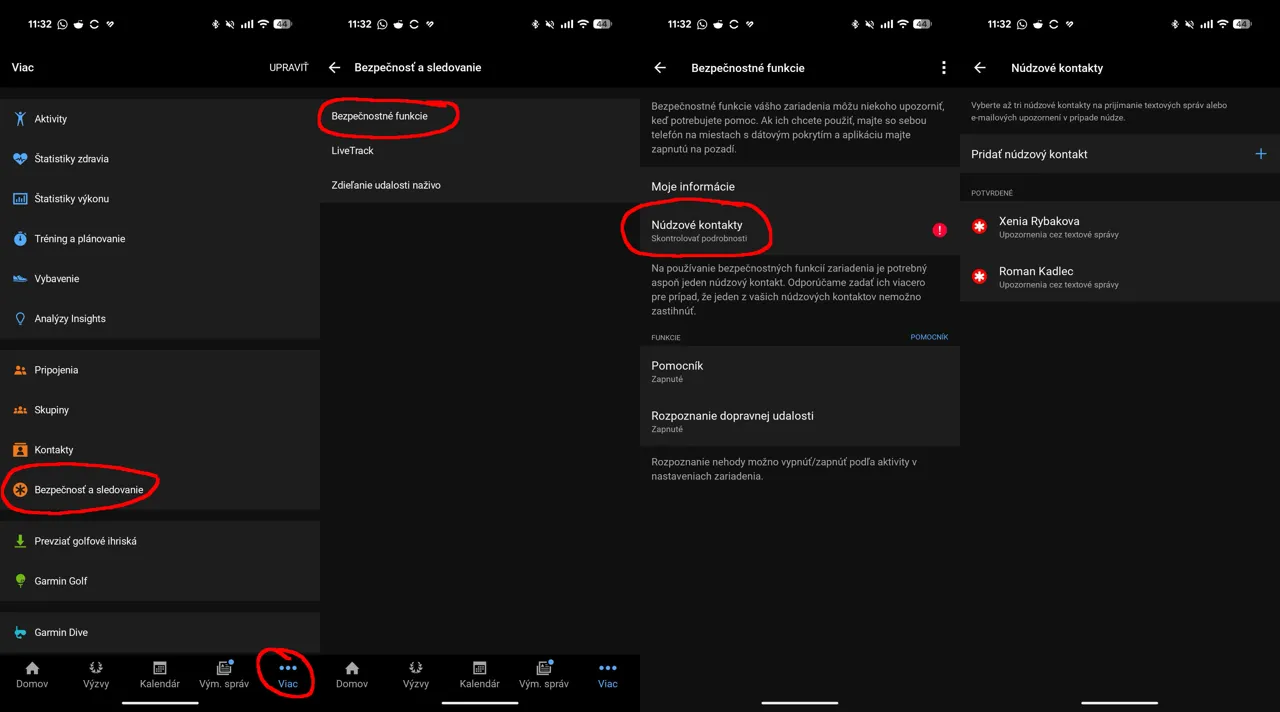This screenshot has height=712, width=1280.
Task: Open Aktivity from the running figure icon
Action: (x=20, y=119)
